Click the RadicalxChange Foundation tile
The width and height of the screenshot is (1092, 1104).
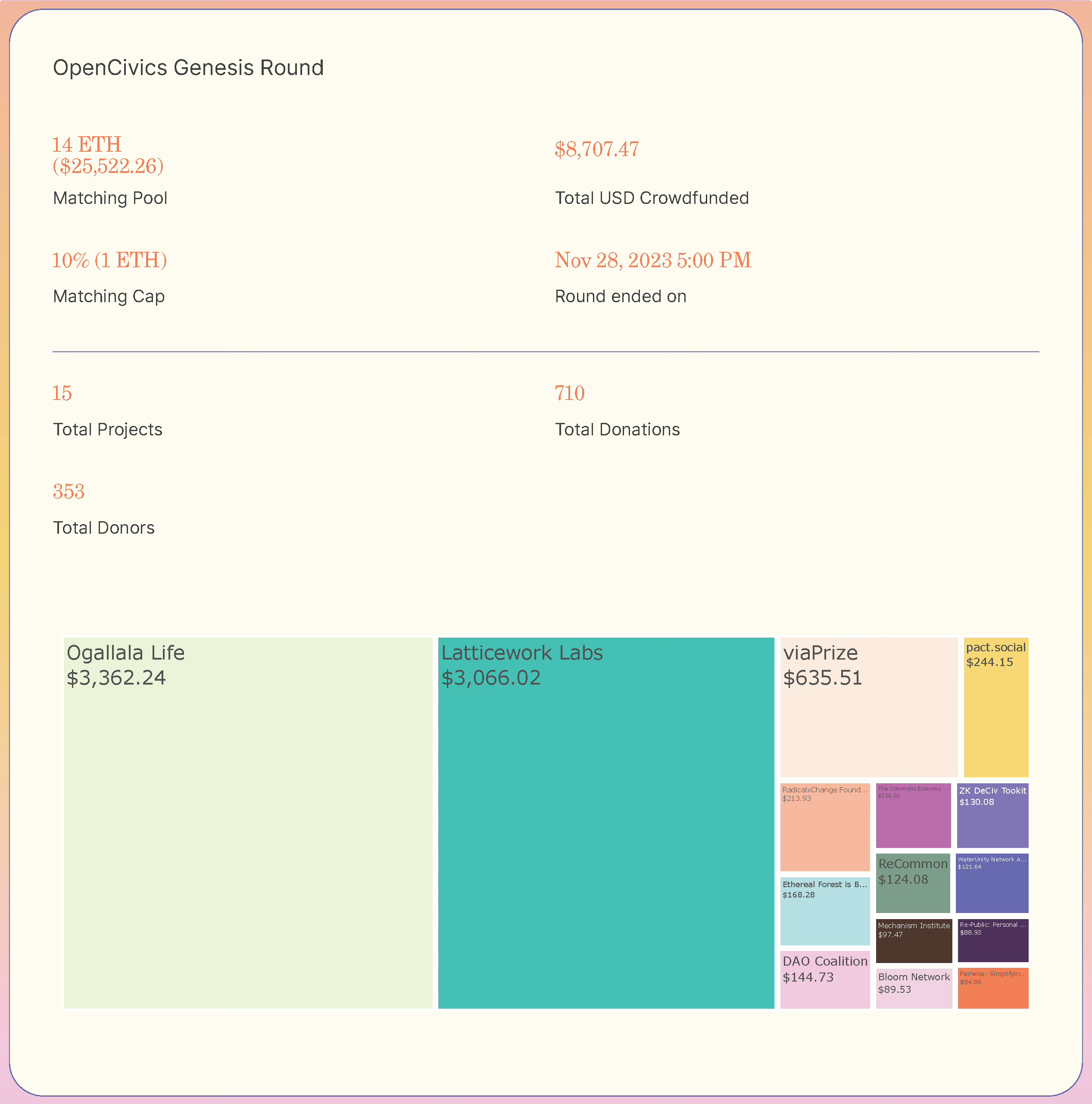point(825,827)
